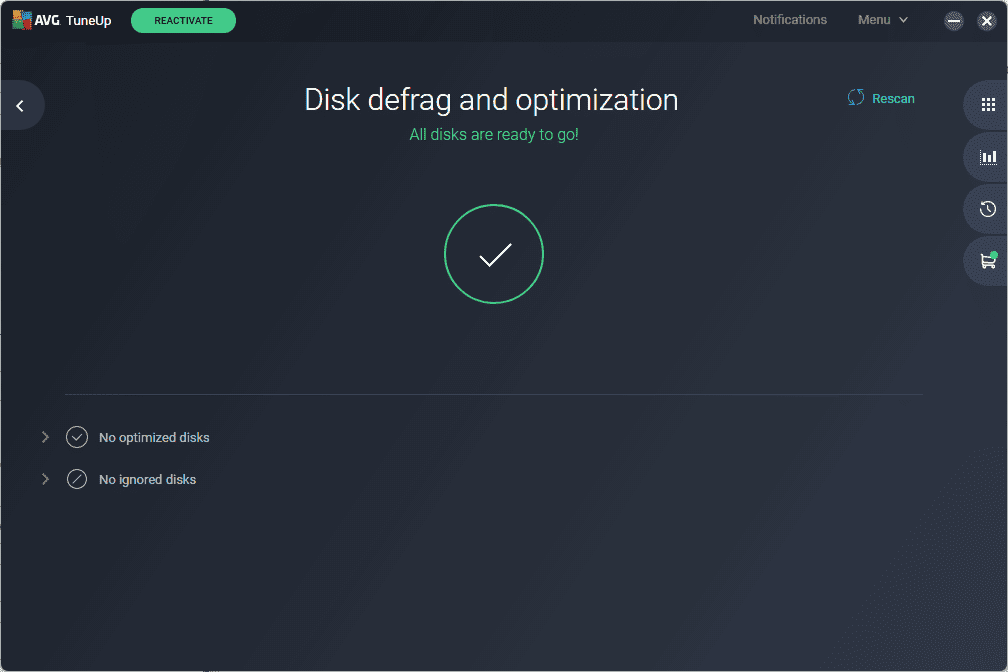Open the history clock icon
The height and width of the screenshot is (672, 1008).
[x=988, y=209]
